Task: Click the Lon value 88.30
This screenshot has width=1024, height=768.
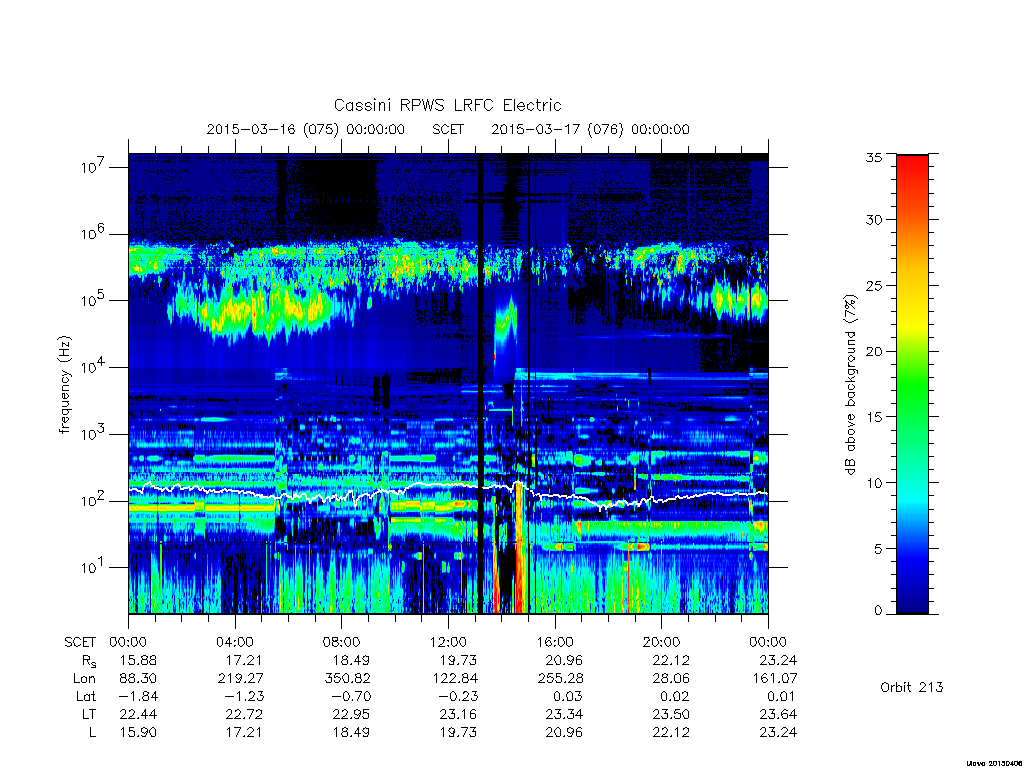Action: [138, 679]
